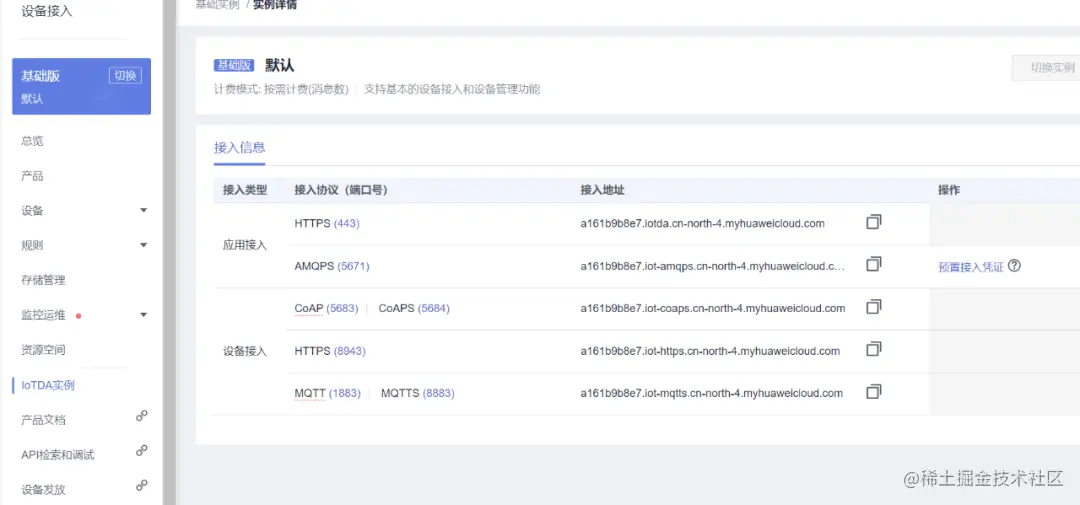
Task: Open 设备发放 sidebar link
Action: coord(43,490)
